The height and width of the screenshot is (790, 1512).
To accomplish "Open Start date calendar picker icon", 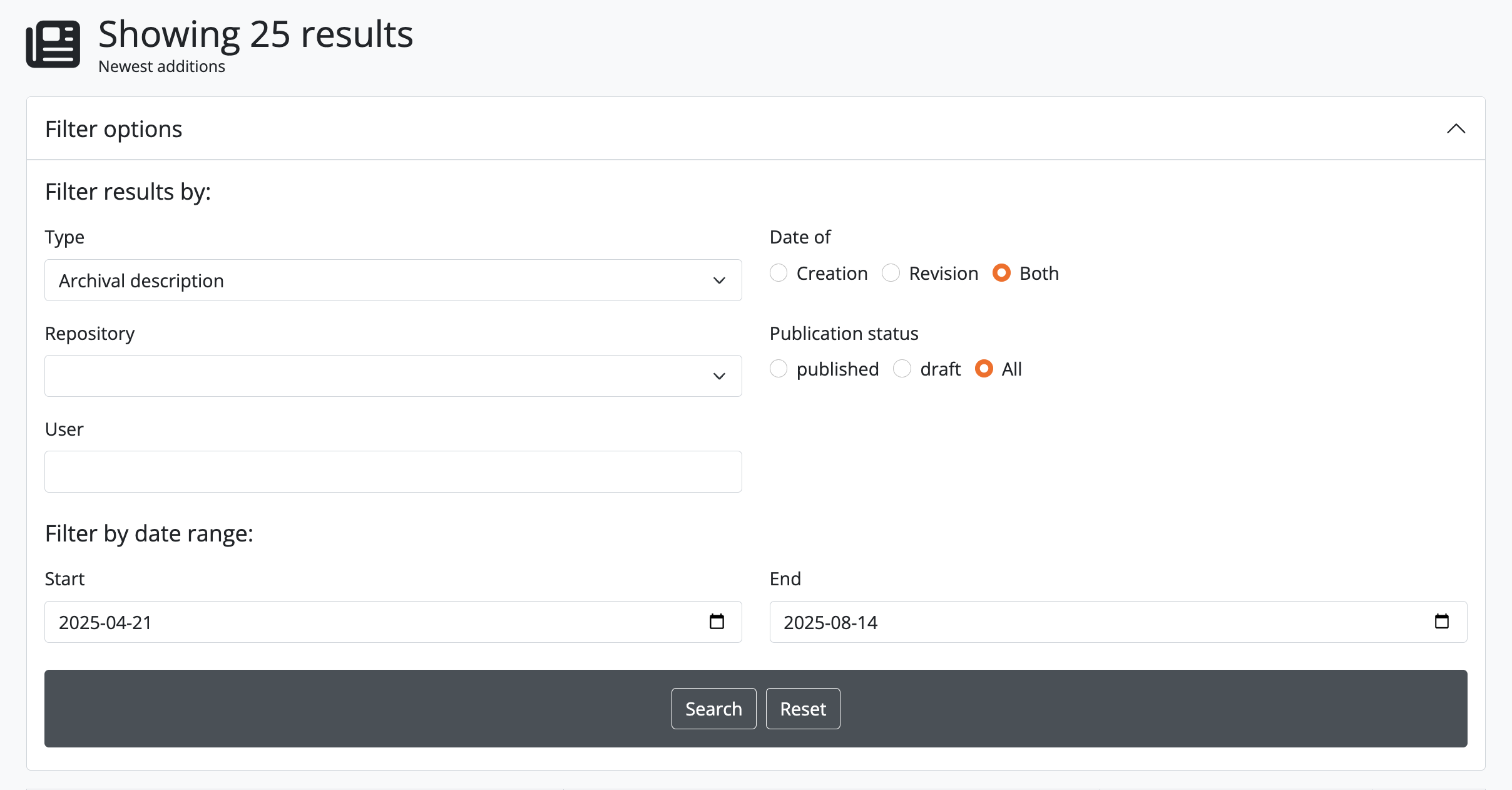I will [x=717, y=622].
